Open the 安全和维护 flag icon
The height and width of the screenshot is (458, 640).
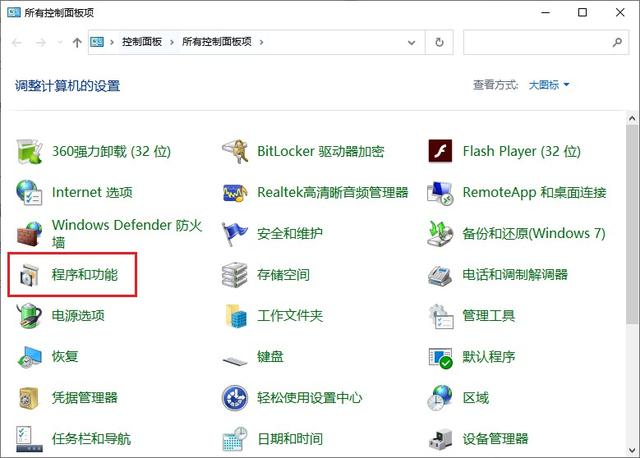235,233
